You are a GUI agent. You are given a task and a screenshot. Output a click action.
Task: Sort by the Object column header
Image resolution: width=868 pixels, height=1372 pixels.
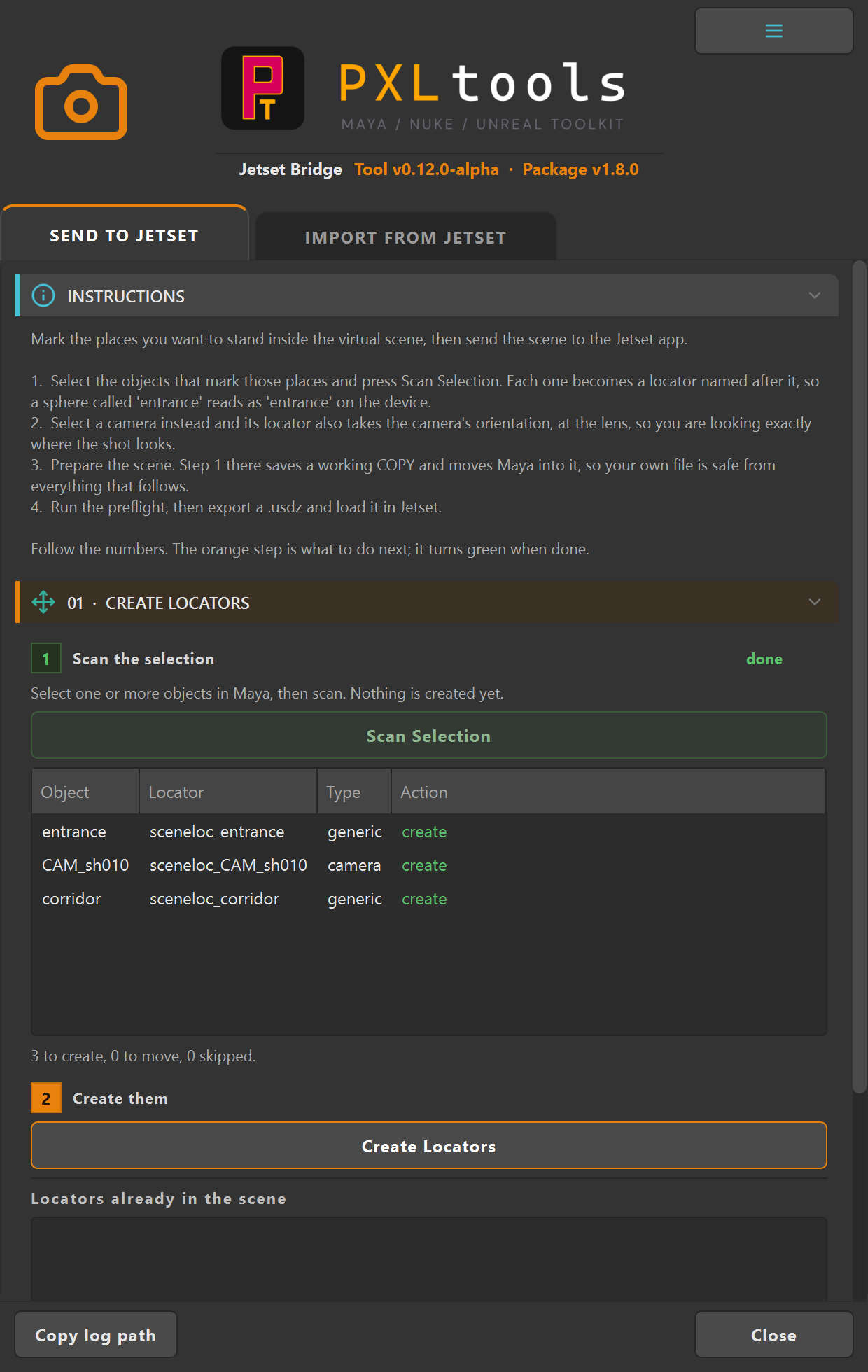(85, 792)
